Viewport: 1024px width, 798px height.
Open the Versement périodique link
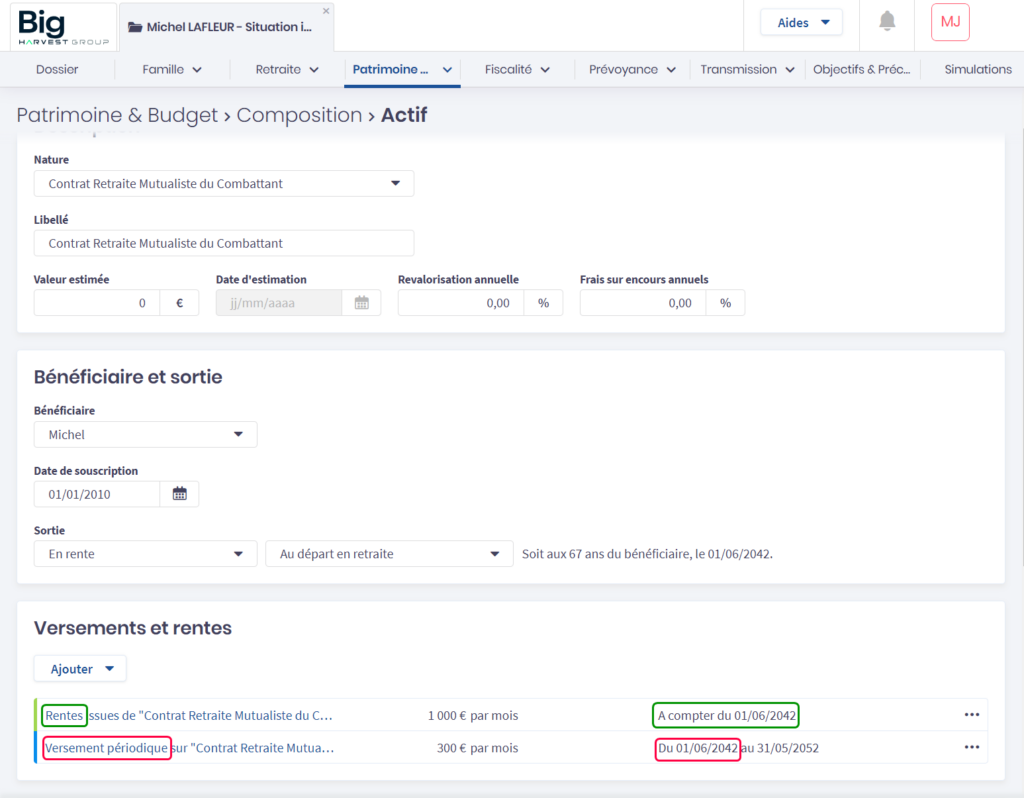pos(107,748)
